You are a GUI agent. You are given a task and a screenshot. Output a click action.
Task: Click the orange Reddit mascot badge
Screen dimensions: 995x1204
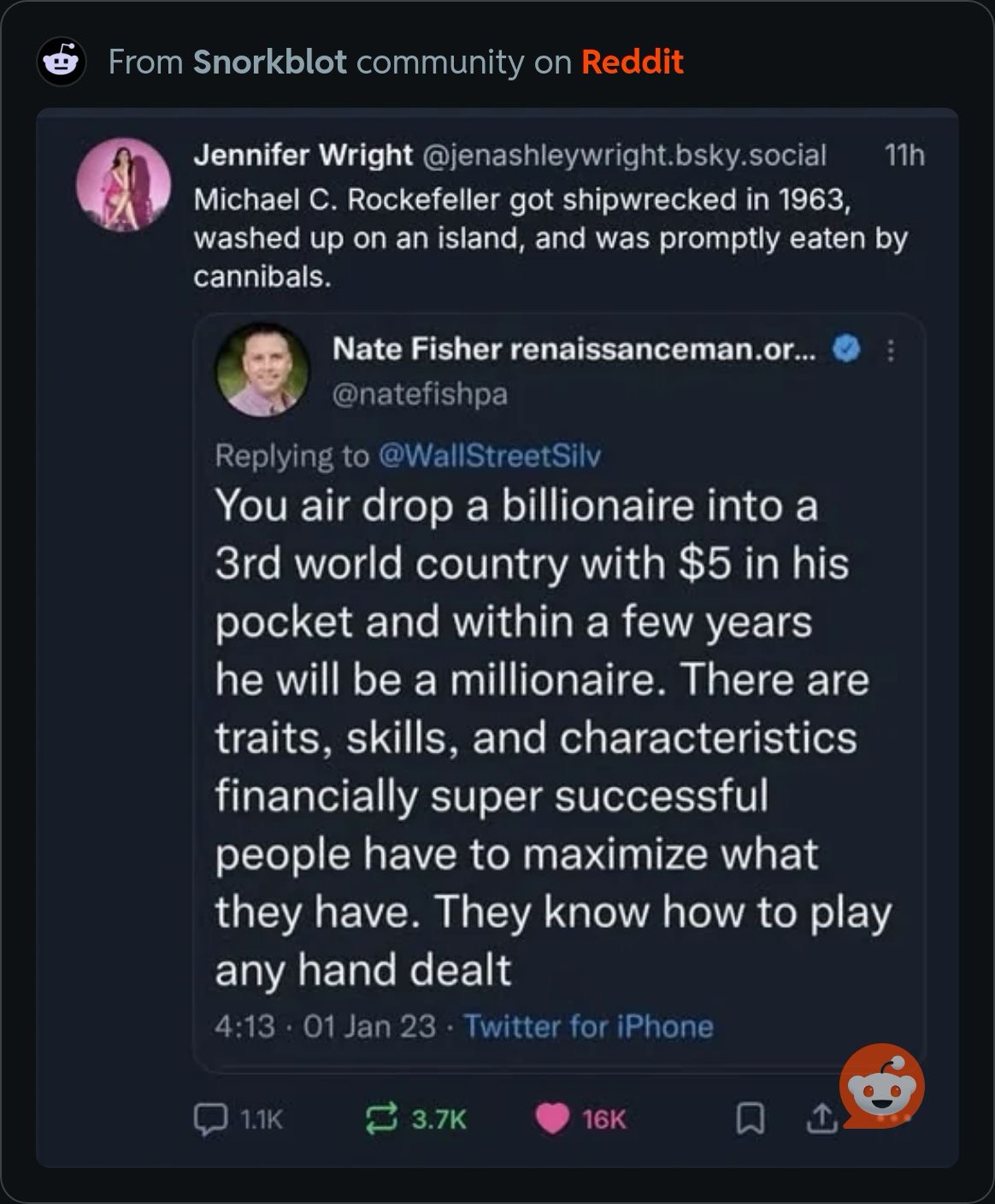(x=881, y=1086)
